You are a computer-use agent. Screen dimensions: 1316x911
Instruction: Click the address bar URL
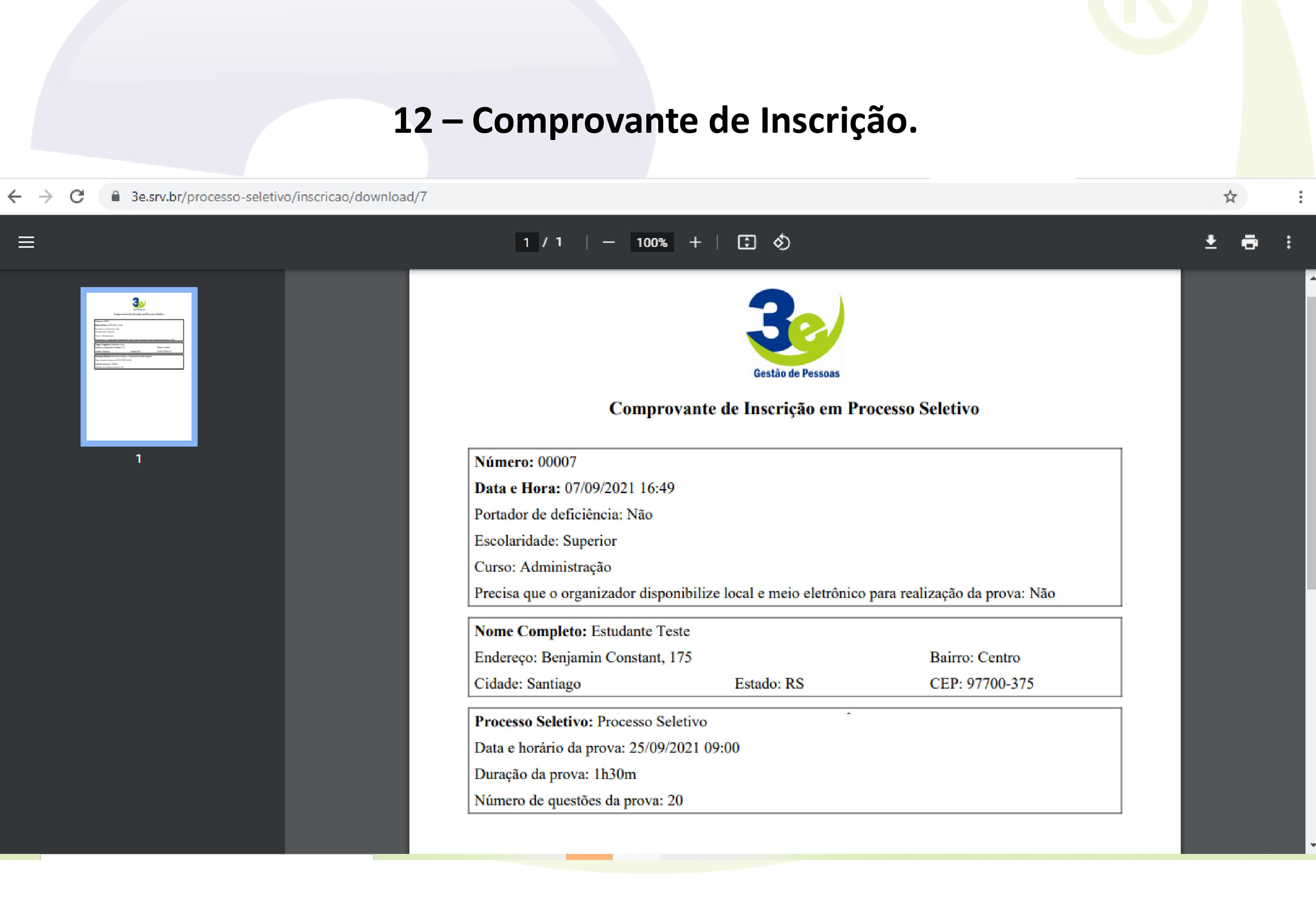click(x=279, y=196)
